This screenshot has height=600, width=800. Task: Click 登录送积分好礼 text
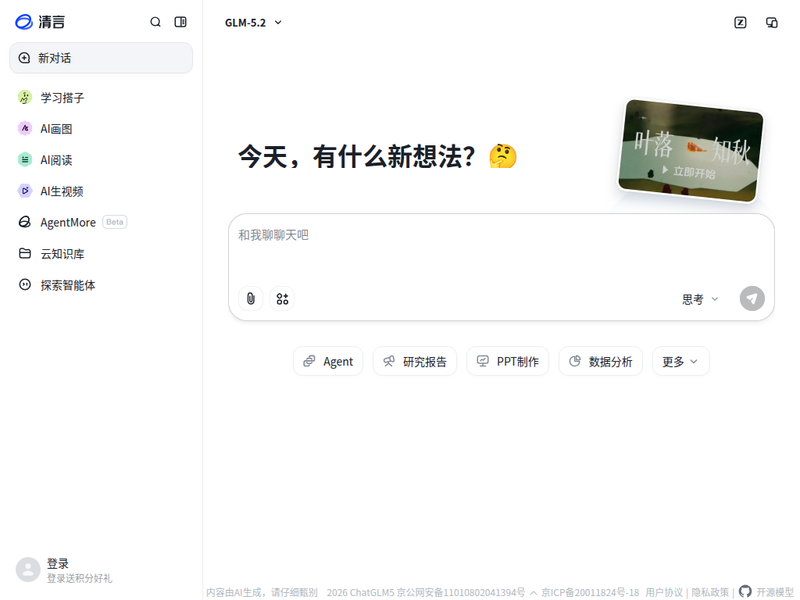click(79, 578)
